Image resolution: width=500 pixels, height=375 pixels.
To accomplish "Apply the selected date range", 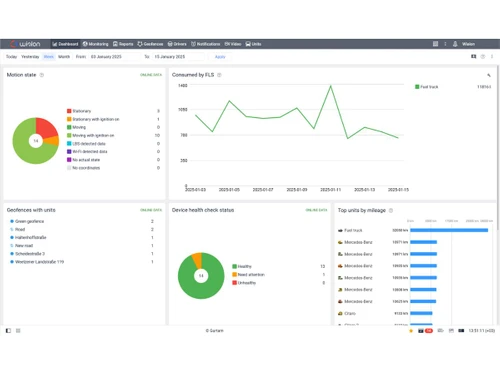I will click(x=220, y=57).
